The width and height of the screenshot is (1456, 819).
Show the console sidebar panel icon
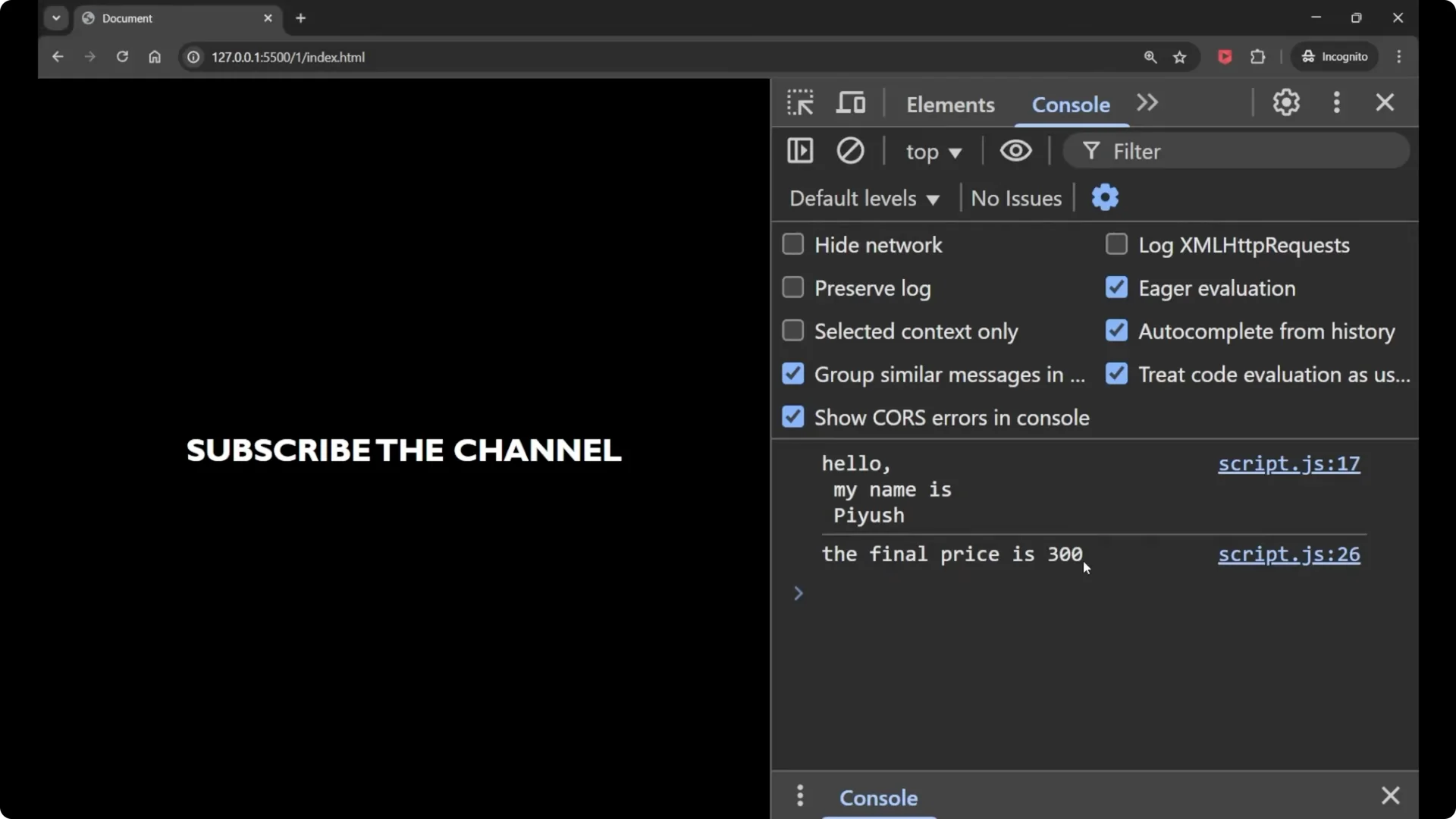pos(800,151)
